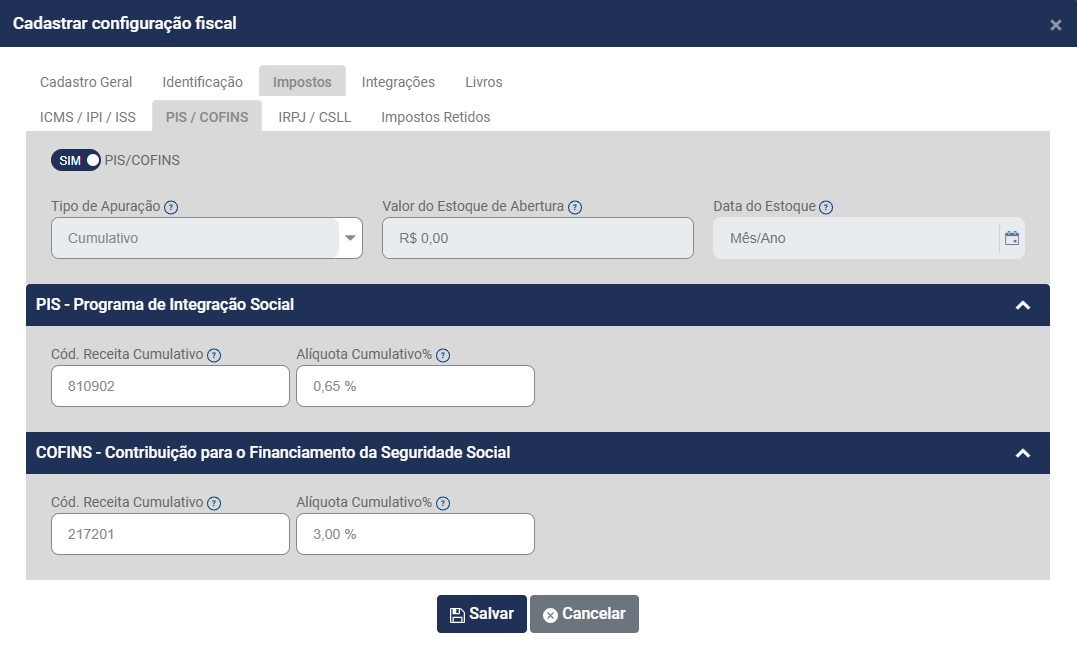This screenshot has height=651, width=1077.
Task: Click the Cancelar button
Action: [584, 614]
